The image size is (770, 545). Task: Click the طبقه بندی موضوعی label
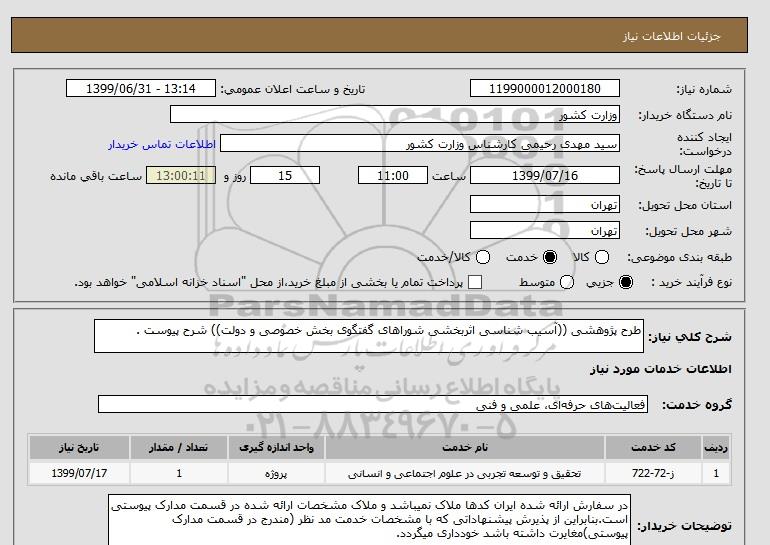(x=680, y=257)
